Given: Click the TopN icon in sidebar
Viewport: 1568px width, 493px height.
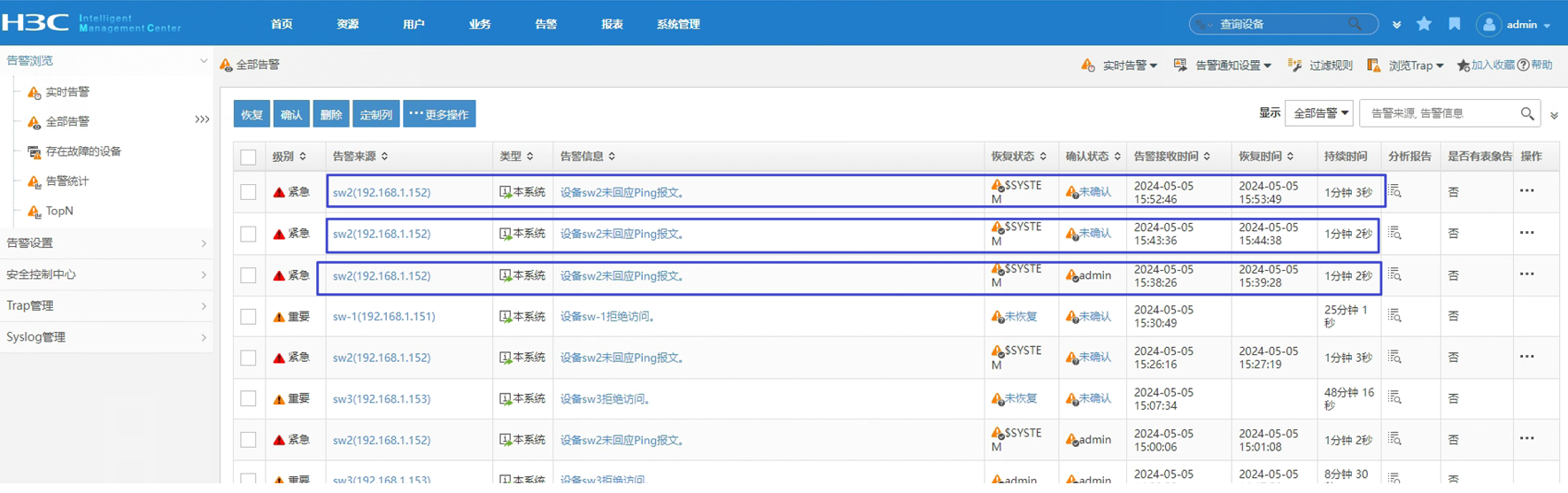Looking at the screenshot, I should [34, 212].
